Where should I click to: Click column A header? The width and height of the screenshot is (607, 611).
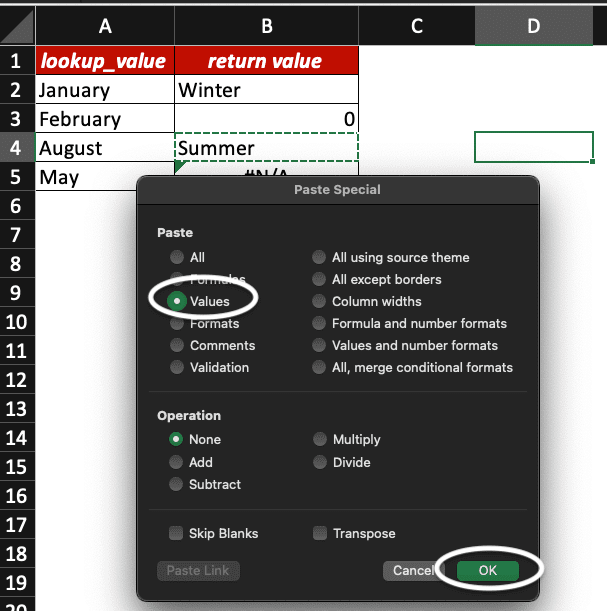105,27
